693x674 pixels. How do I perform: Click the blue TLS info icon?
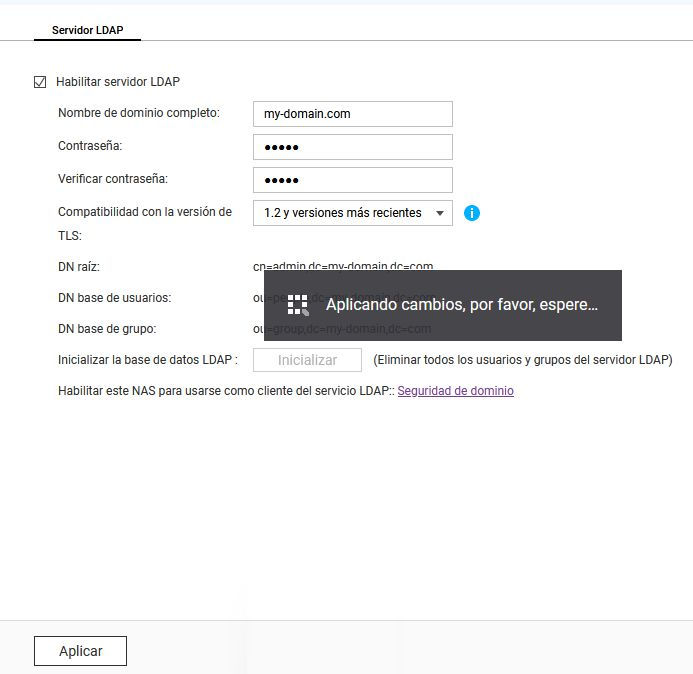(x=472, y=213)
